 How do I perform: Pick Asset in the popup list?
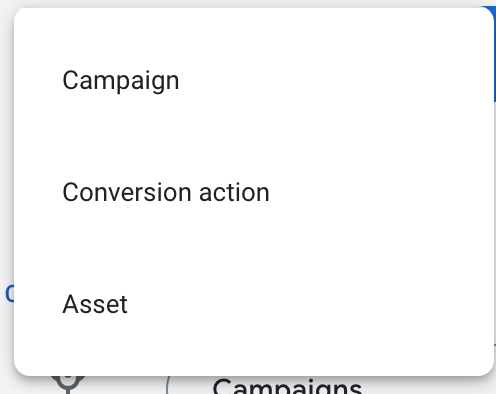(x=254, y=304)
